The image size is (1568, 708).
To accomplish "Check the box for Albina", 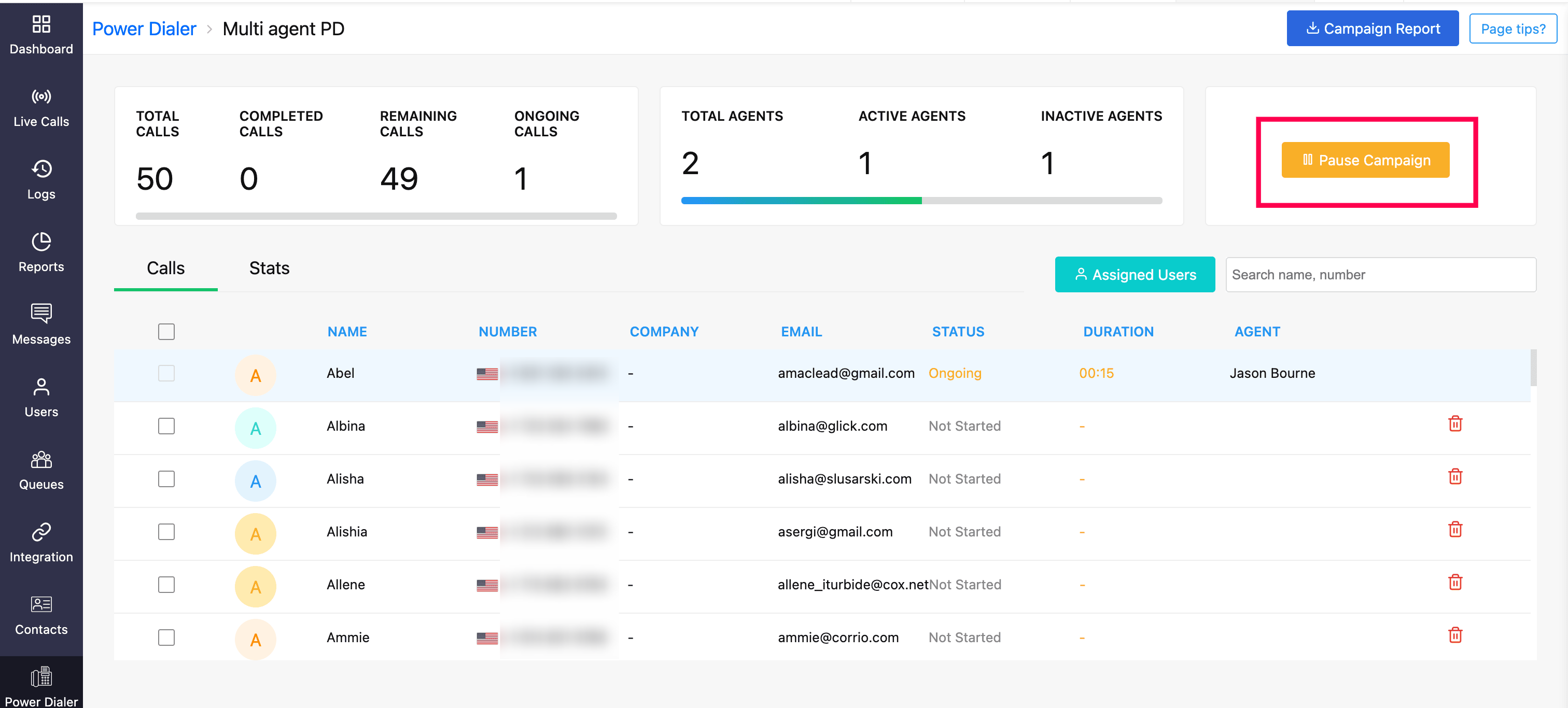I will click(x=166, y=426).
